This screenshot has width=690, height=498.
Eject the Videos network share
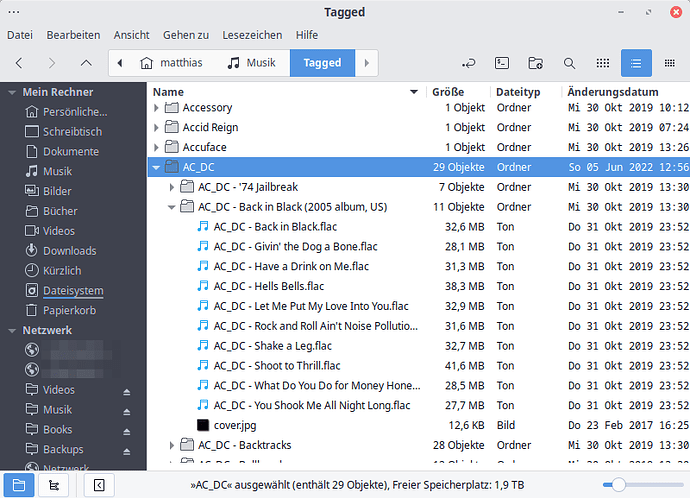127,392
